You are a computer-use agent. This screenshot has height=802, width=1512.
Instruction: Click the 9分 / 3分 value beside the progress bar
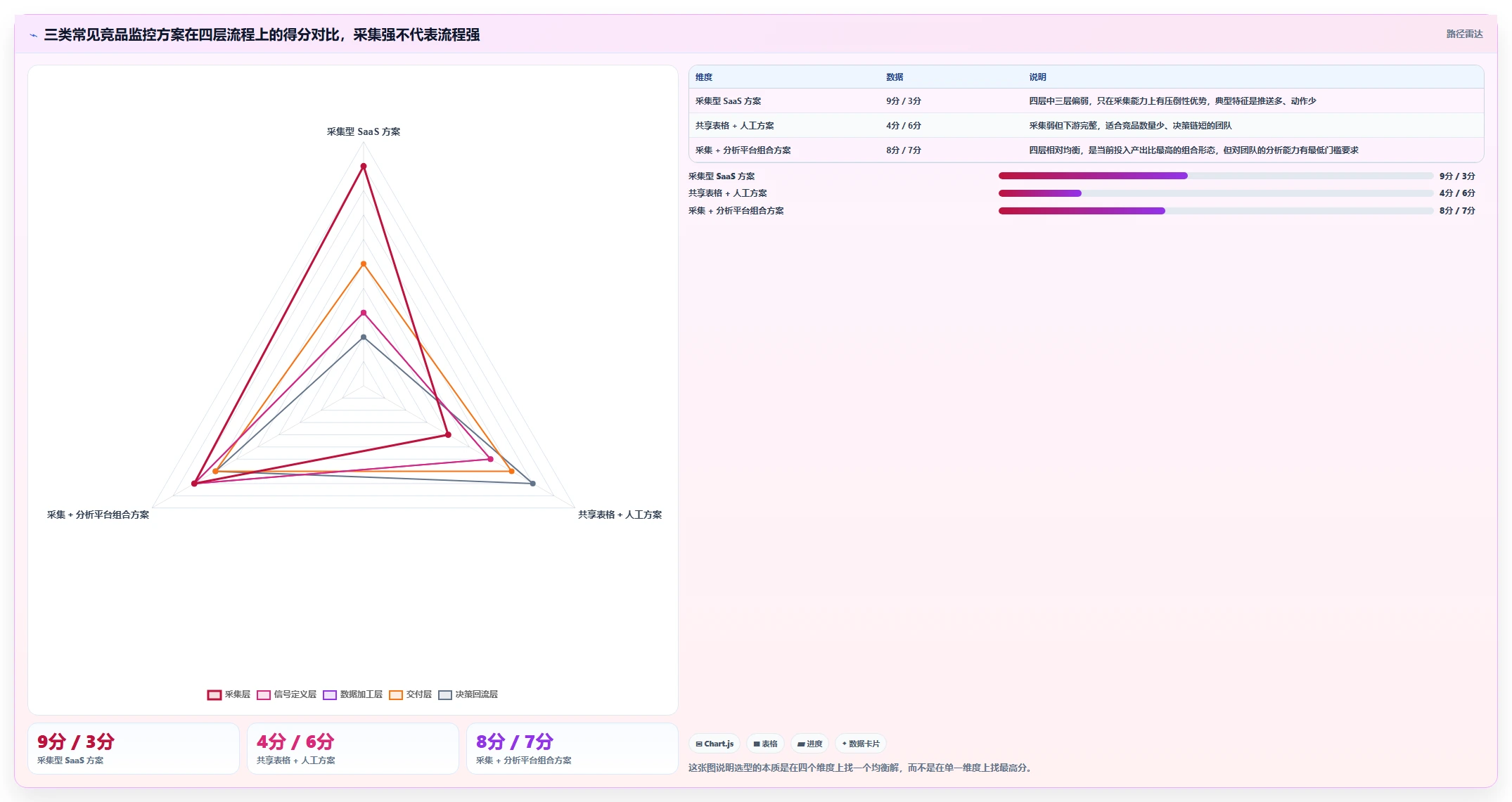1457,176
